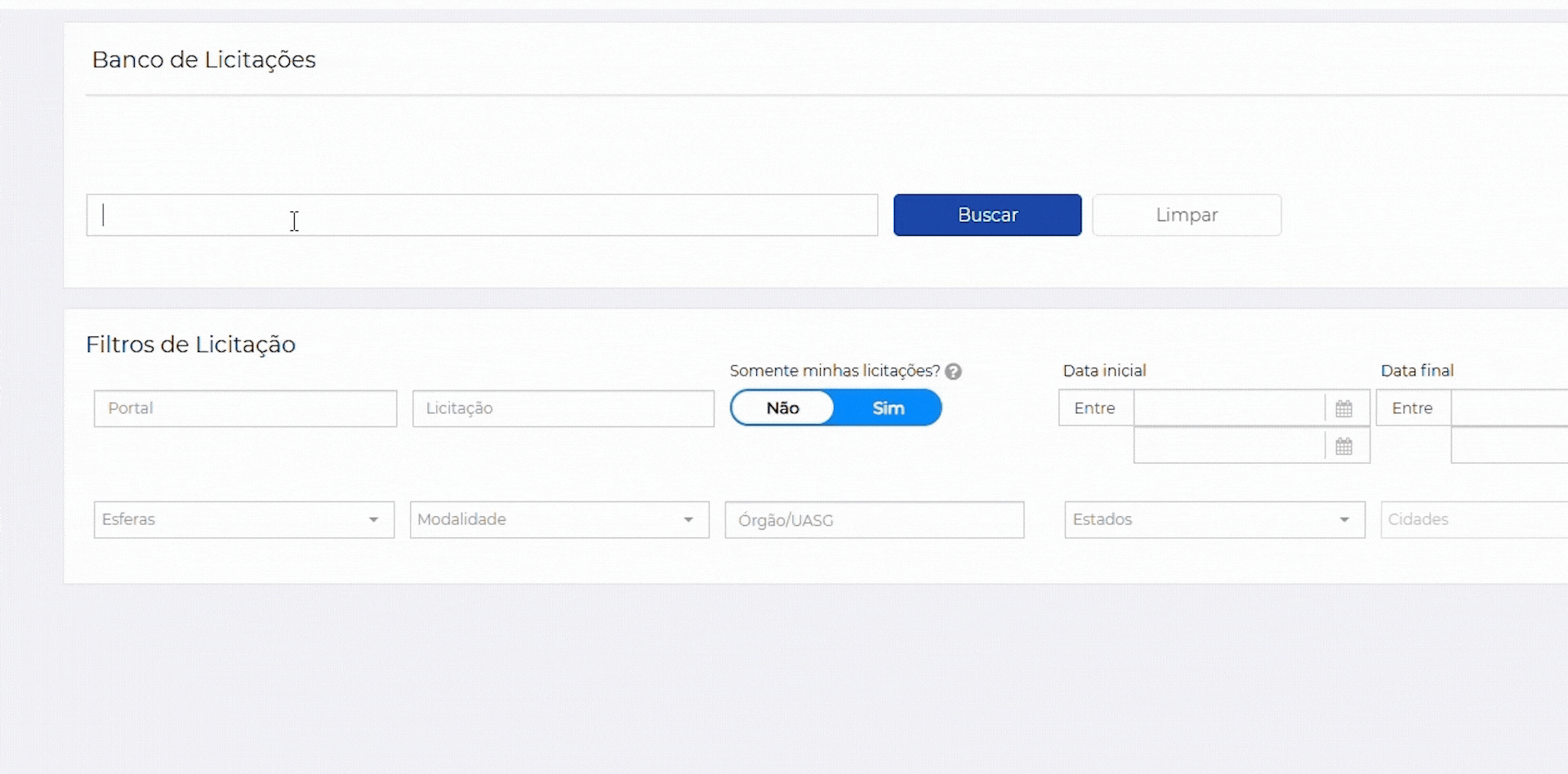The height and width of the screenshot is (774, 1568).
Task: Expand the Esferas dropdown
Action: pyautogui.click(x=243, y=520)
